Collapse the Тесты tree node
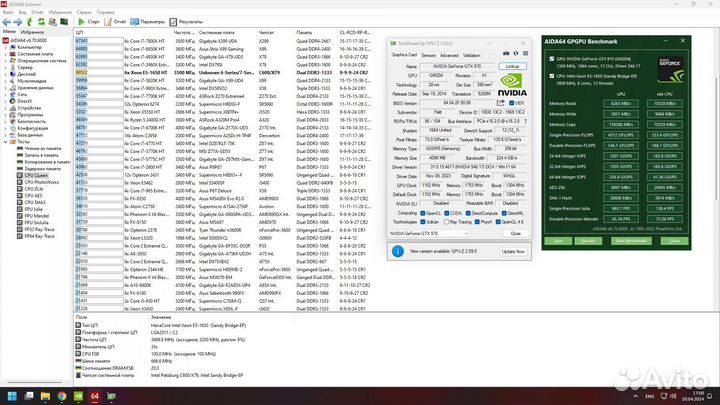The height and width of the screenshot is (405, 720). pos(6,142)
